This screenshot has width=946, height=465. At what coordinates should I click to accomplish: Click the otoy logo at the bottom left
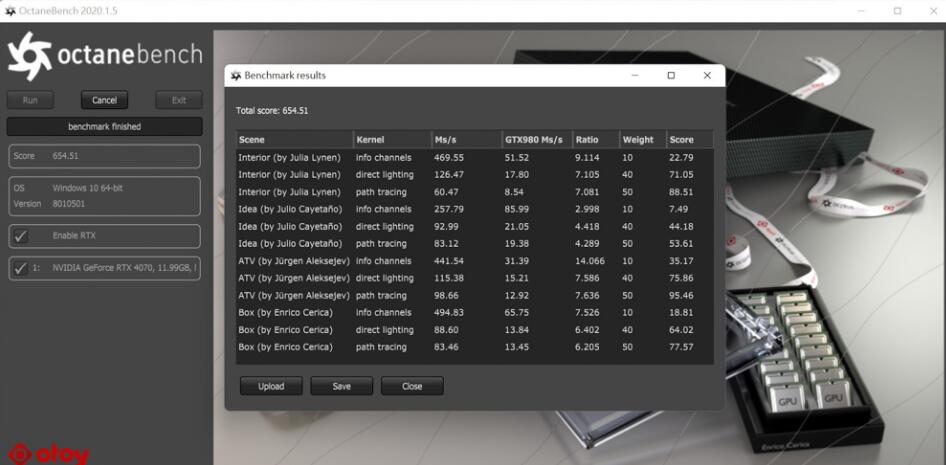[x=49, y=454]
